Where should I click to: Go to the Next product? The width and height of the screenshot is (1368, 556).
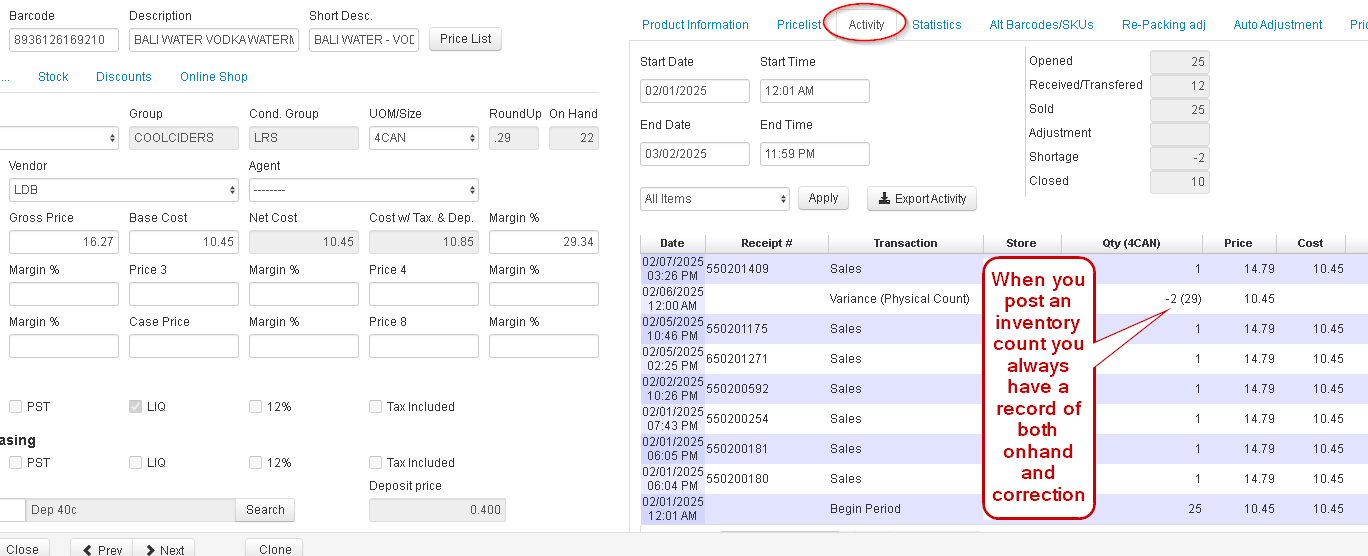(x=165, y=549)
